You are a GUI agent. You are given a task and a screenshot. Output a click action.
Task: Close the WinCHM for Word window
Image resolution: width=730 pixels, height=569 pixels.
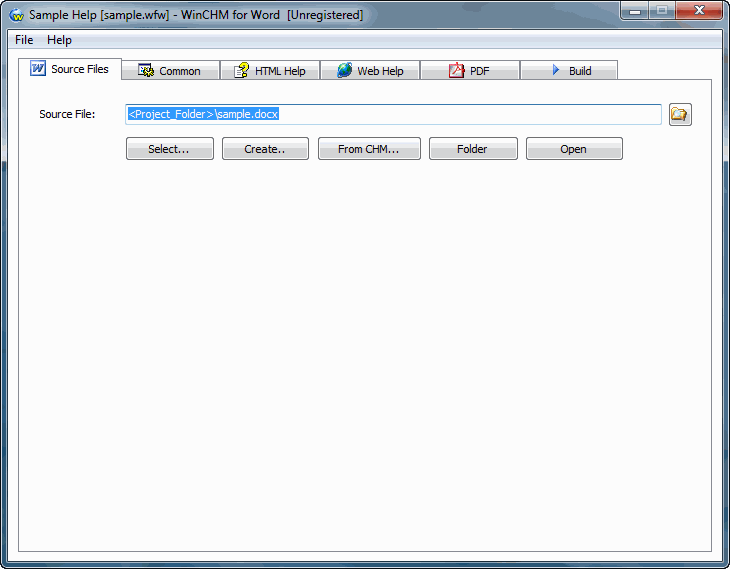pos(699,11)
